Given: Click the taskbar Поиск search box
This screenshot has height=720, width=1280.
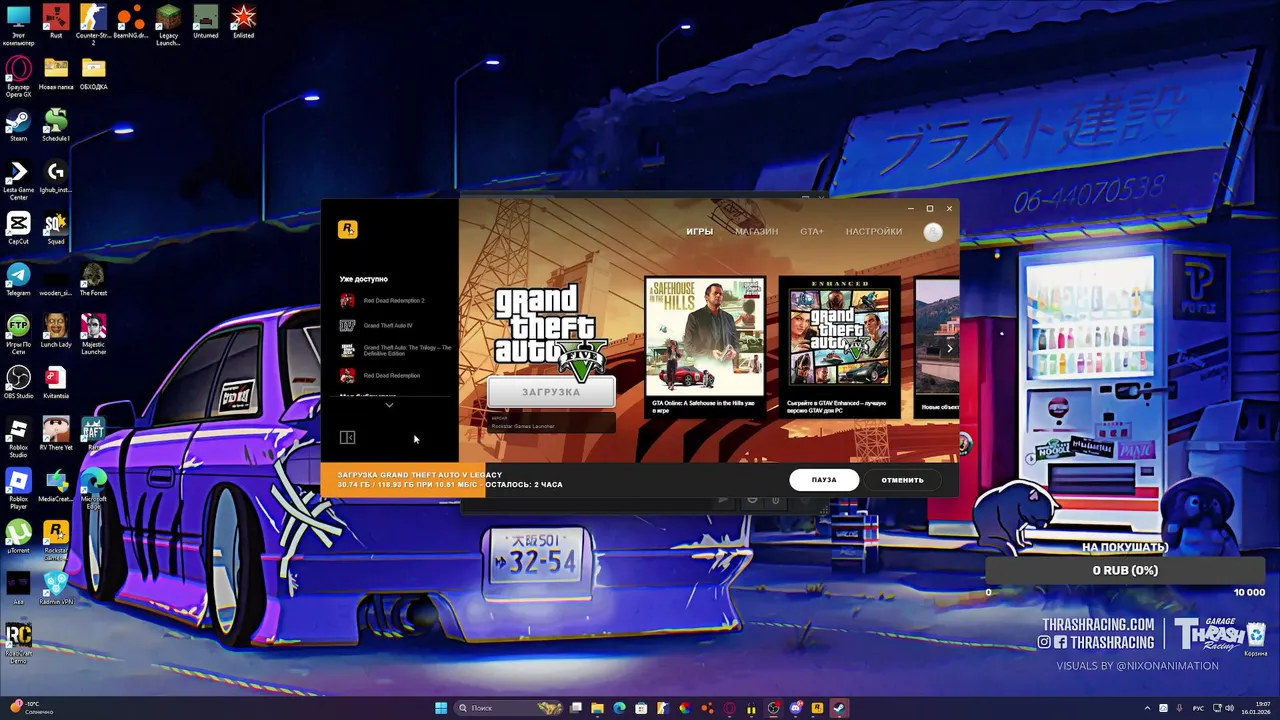Looking at the screenshot, I should [x=510, y=708].
